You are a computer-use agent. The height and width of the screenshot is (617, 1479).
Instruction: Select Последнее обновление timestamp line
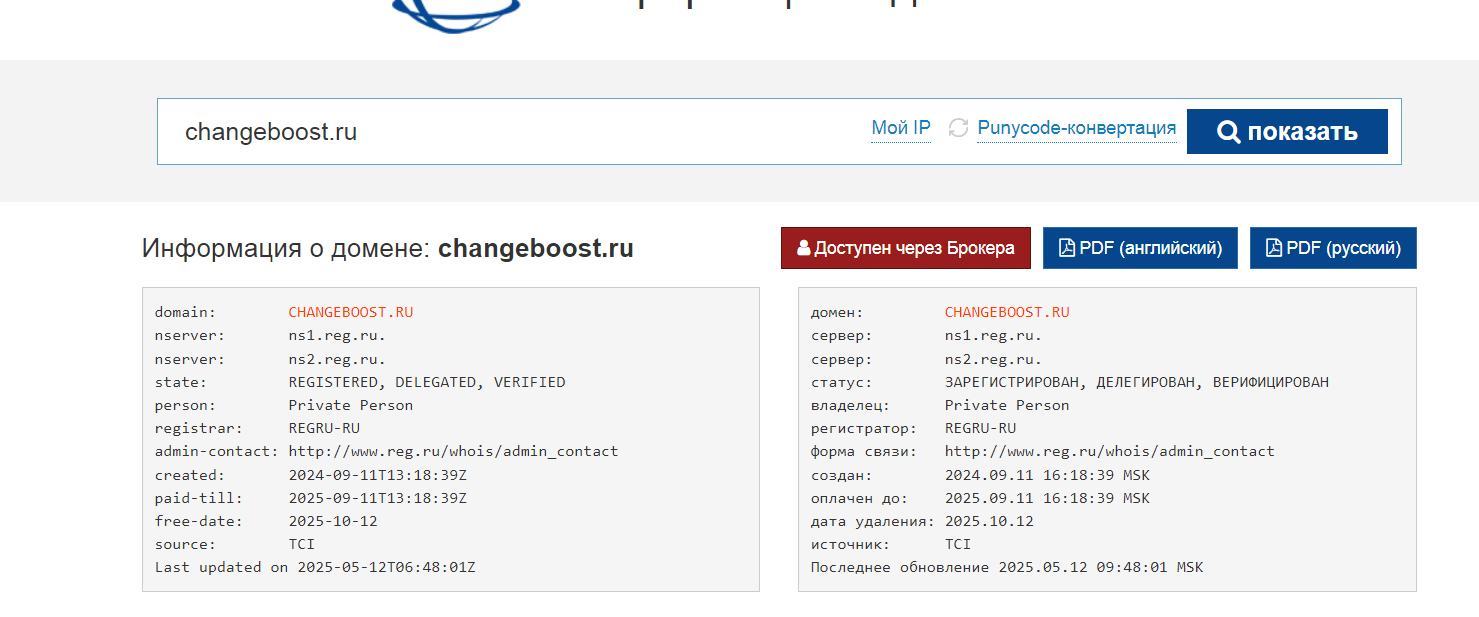point(1007,567)
